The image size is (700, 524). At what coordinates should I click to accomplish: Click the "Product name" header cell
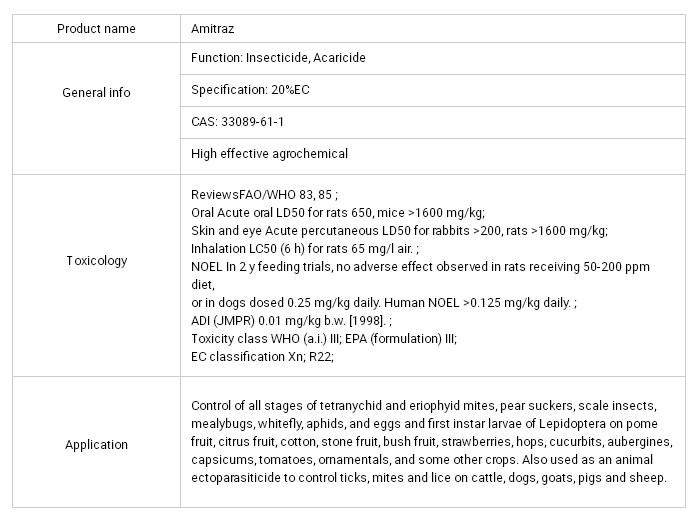pyautogui.click(x=96, y=28)
